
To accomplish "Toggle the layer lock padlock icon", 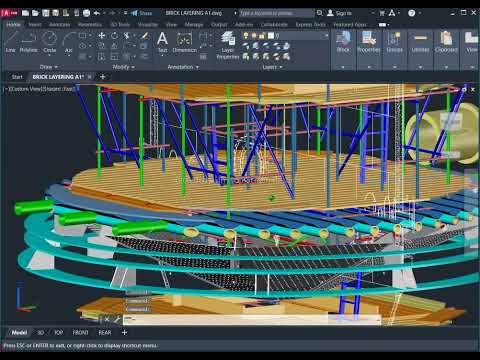I will tap(262, 35).
